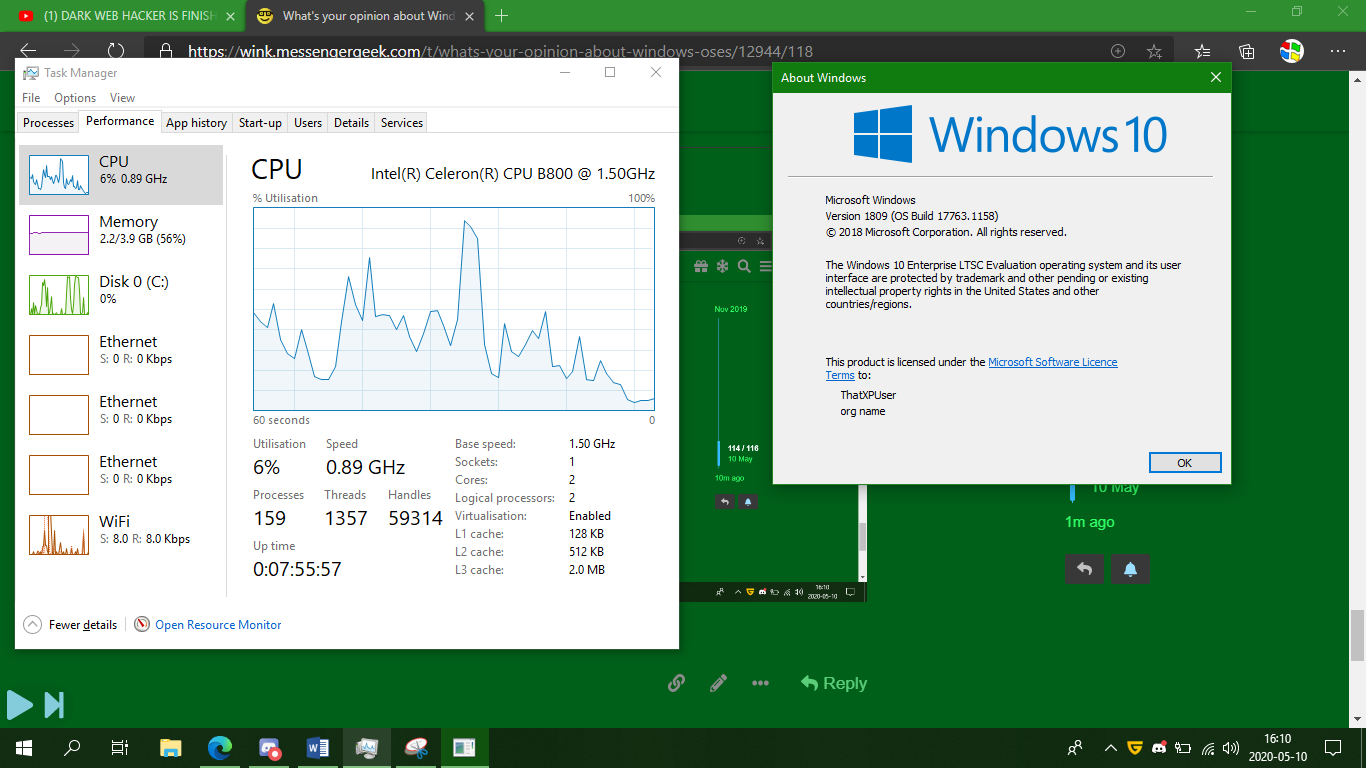Click OK in About Windows dialog
Viewport: 1366px width, 768px height.
[x=1184, y=463]
